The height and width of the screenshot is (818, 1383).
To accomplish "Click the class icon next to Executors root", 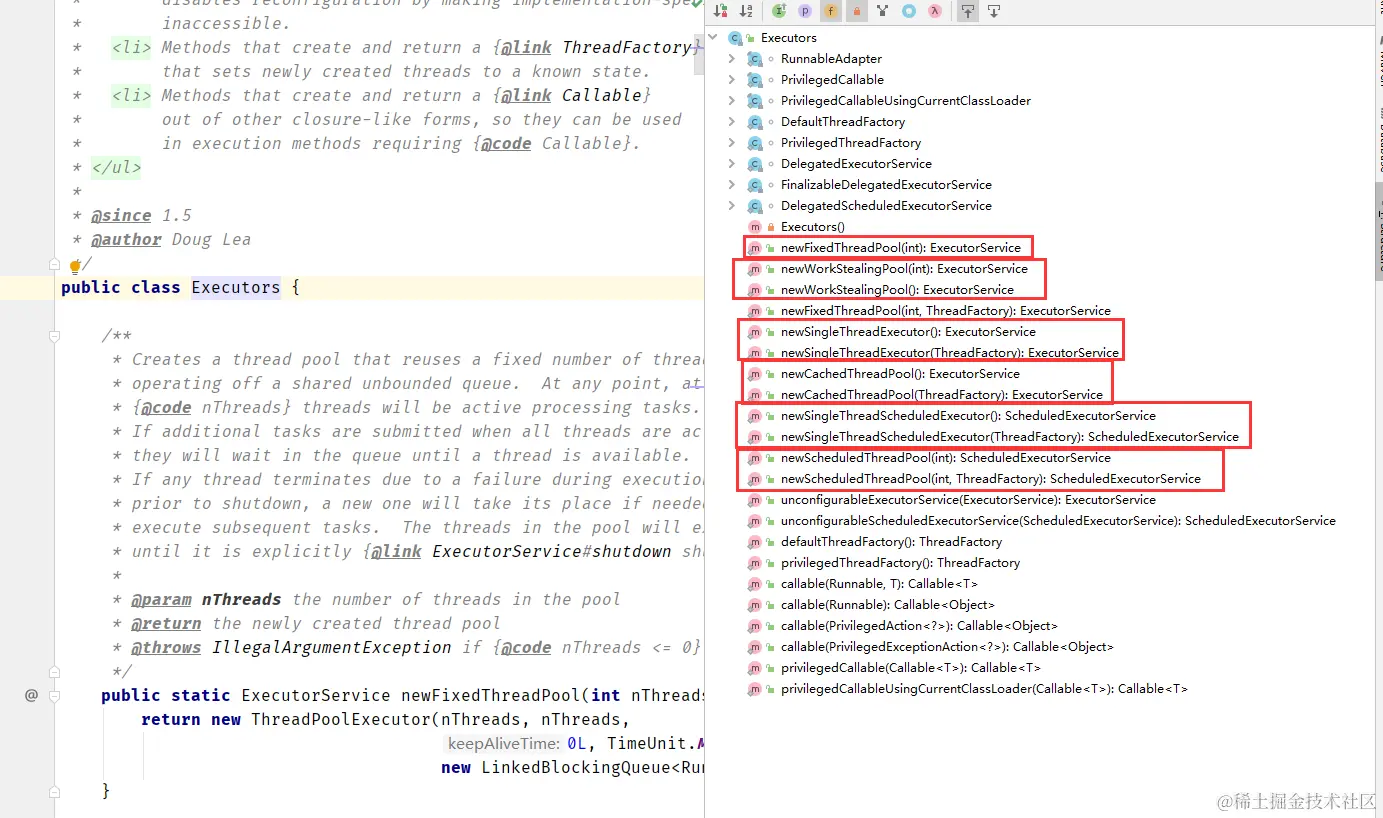I will click(x=736, y=38).
